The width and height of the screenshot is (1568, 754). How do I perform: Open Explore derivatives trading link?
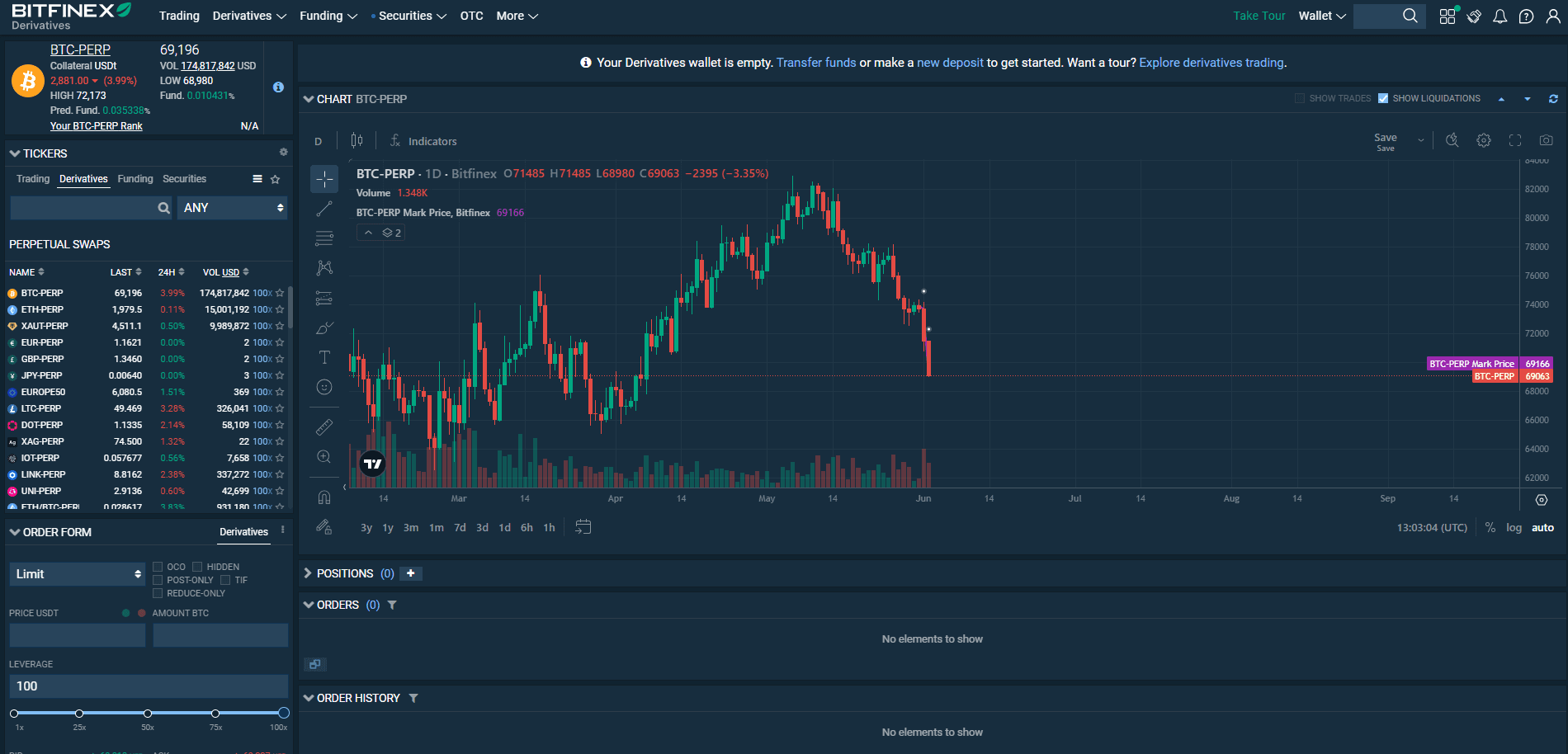pyautogui.click(x=1211, y=63)
